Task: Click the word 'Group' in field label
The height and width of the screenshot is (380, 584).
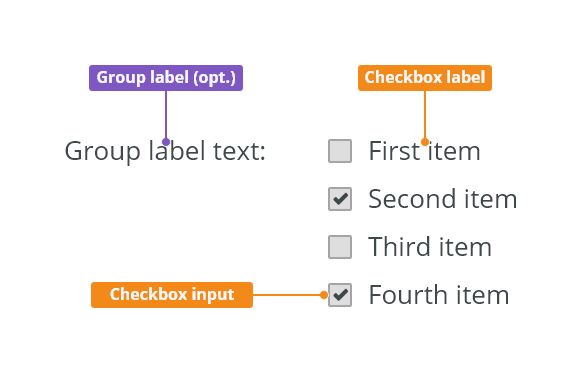Action: point(102,152)
